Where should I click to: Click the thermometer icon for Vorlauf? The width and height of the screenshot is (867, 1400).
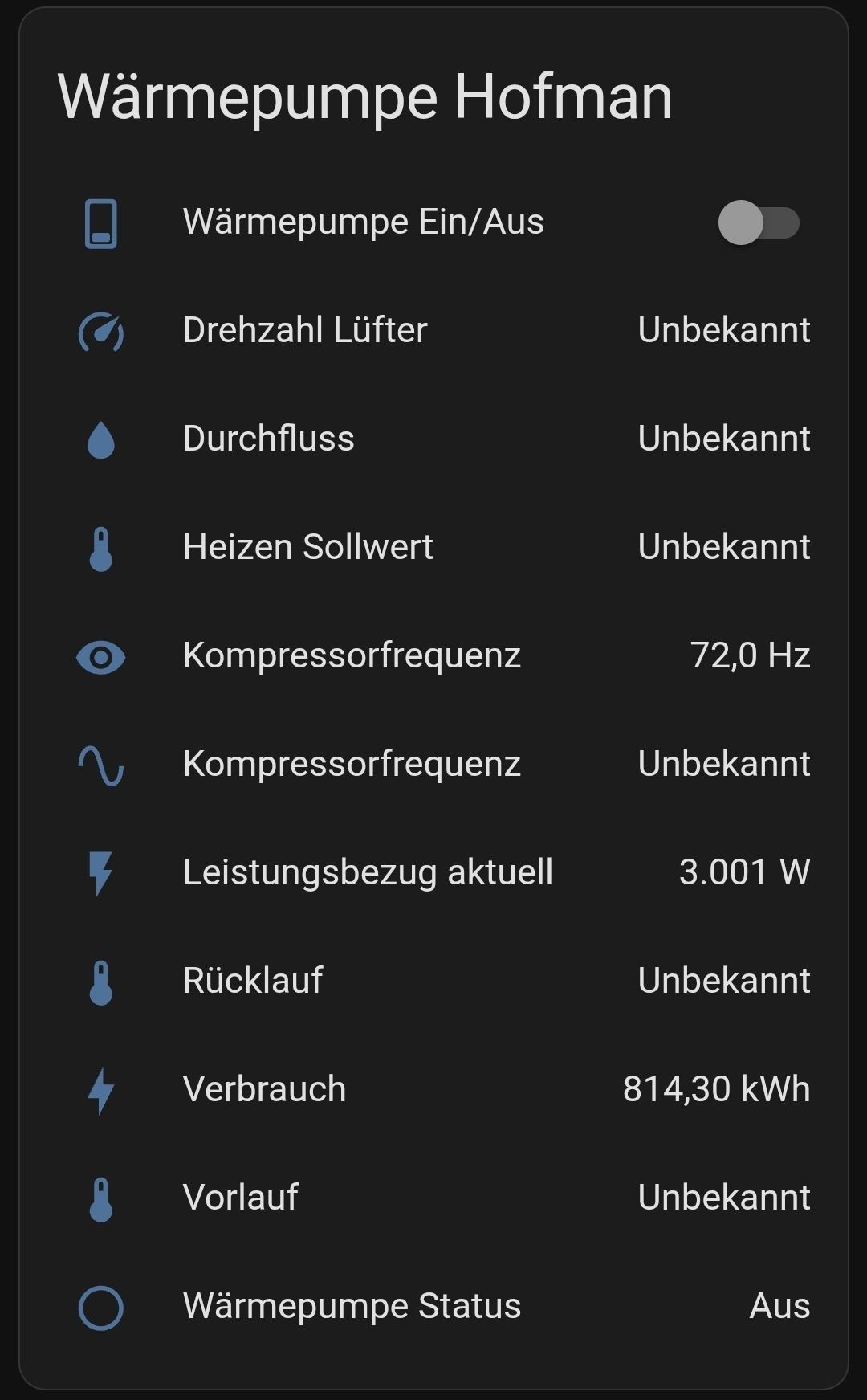[x=101, y=1199]
